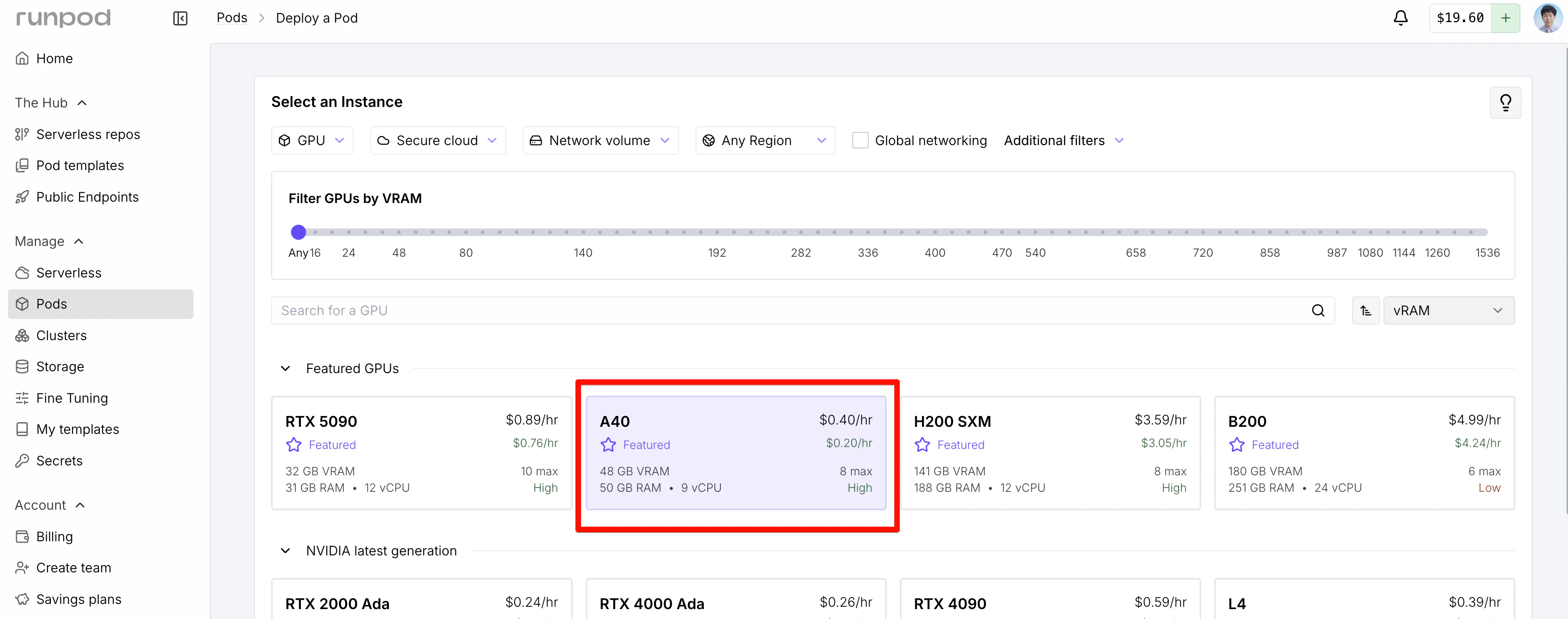Click the Pods breadcrumb link
1568x619 pixels.
click(232, 18)
